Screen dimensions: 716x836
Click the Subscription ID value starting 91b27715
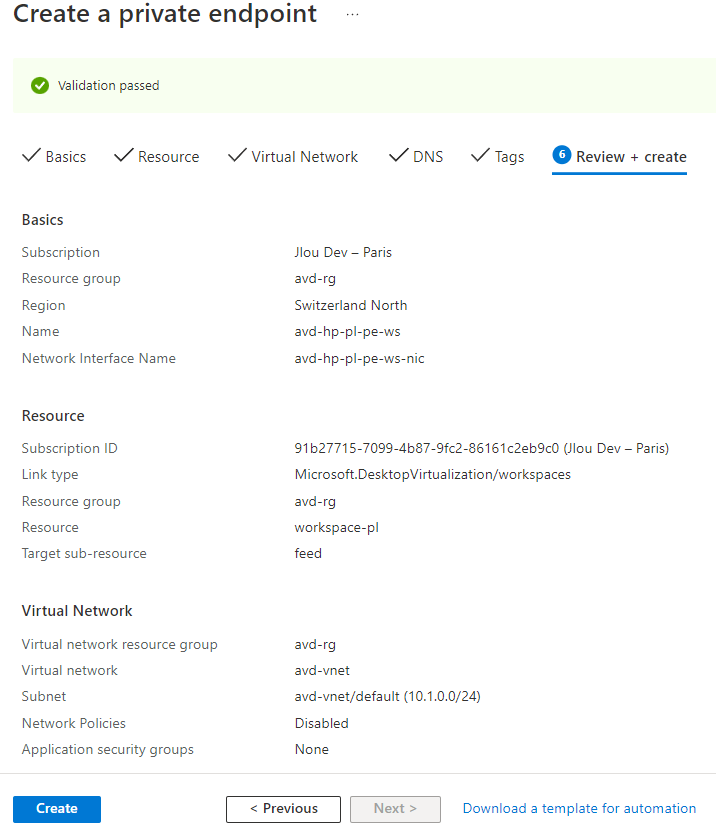(481, 448)
